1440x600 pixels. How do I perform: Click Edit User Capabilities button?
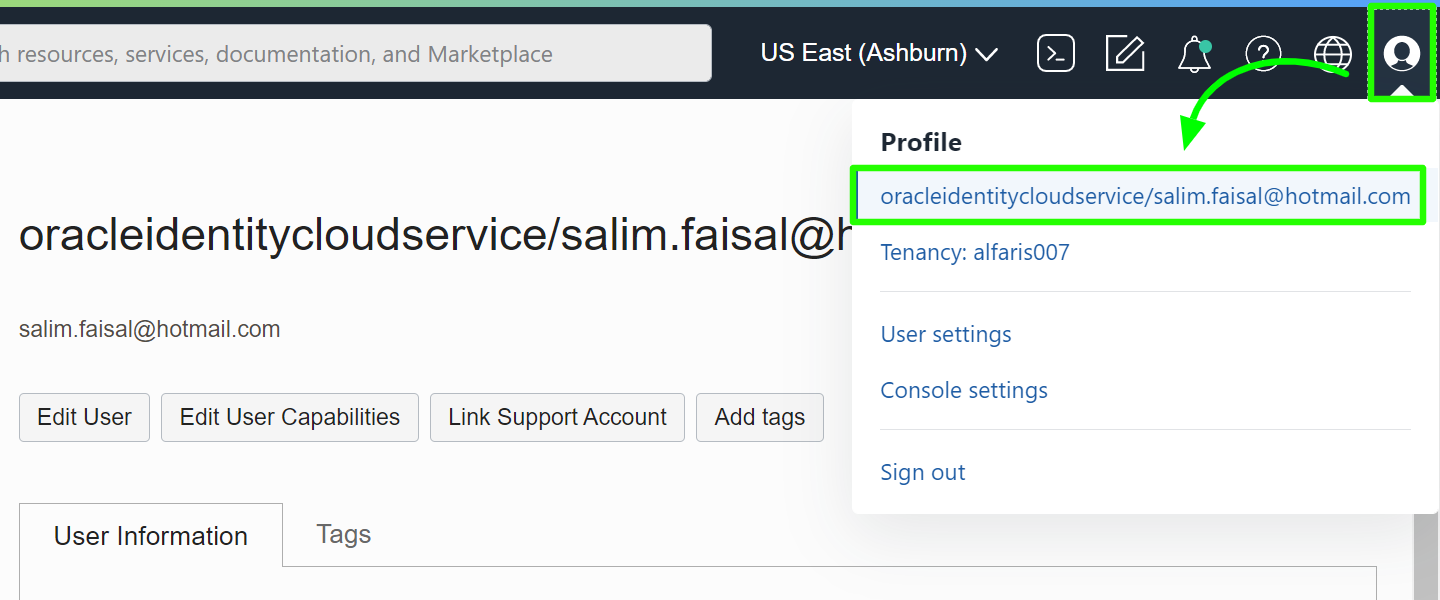290,417
